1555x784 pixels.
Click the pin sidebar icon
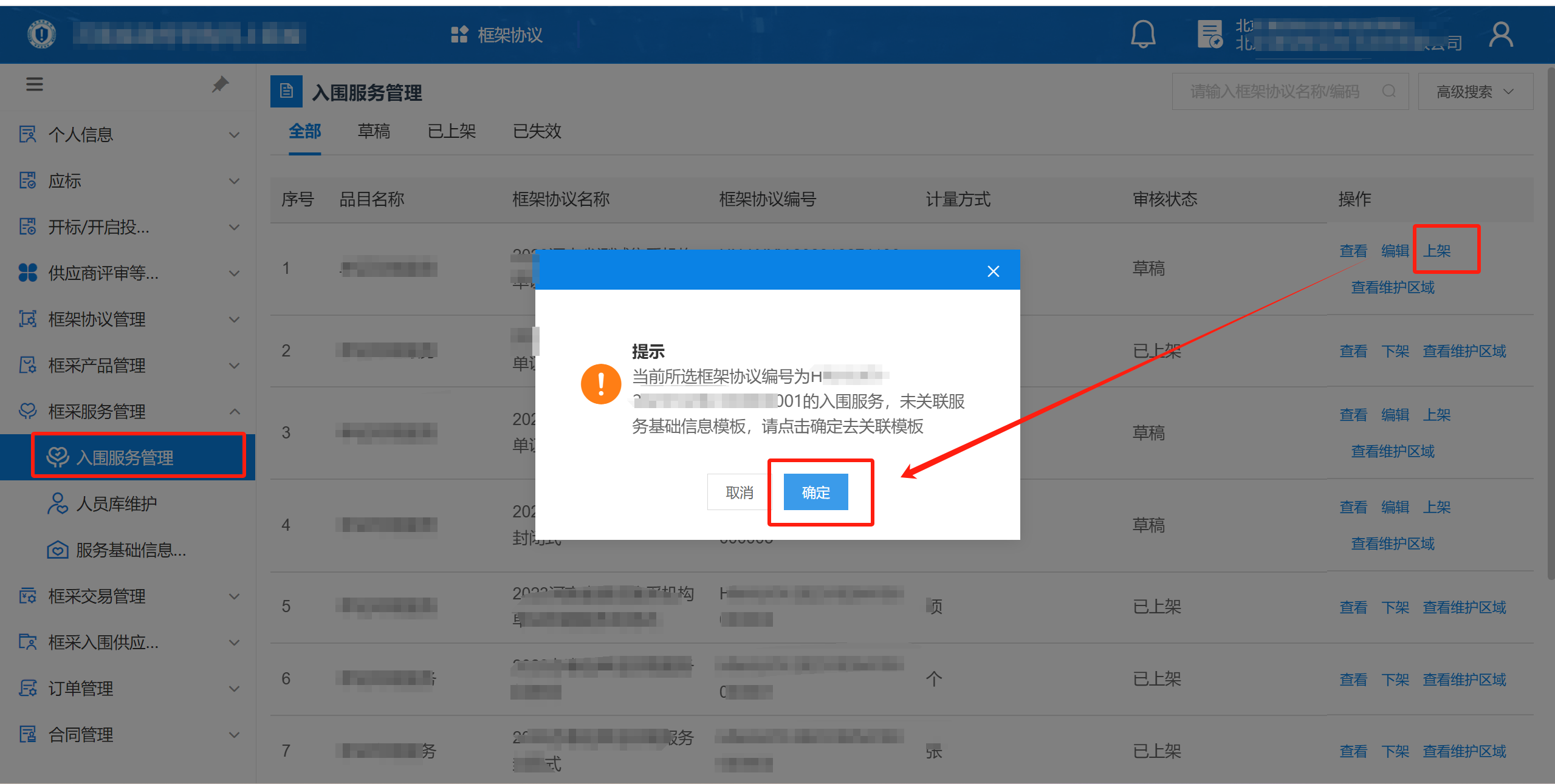pos(220,84)
